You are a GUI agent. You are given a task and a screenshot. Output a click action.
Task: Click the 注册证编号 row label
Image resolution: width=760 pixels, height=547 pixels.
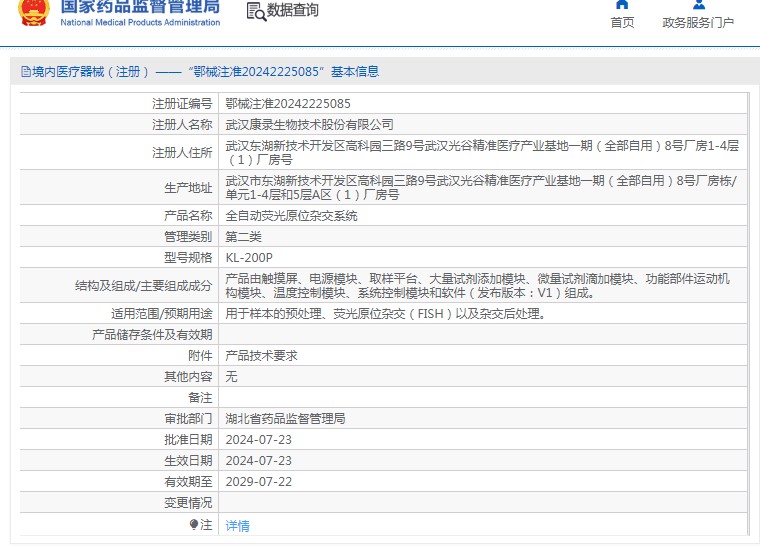pyautogui.click(x=182, y=104)
